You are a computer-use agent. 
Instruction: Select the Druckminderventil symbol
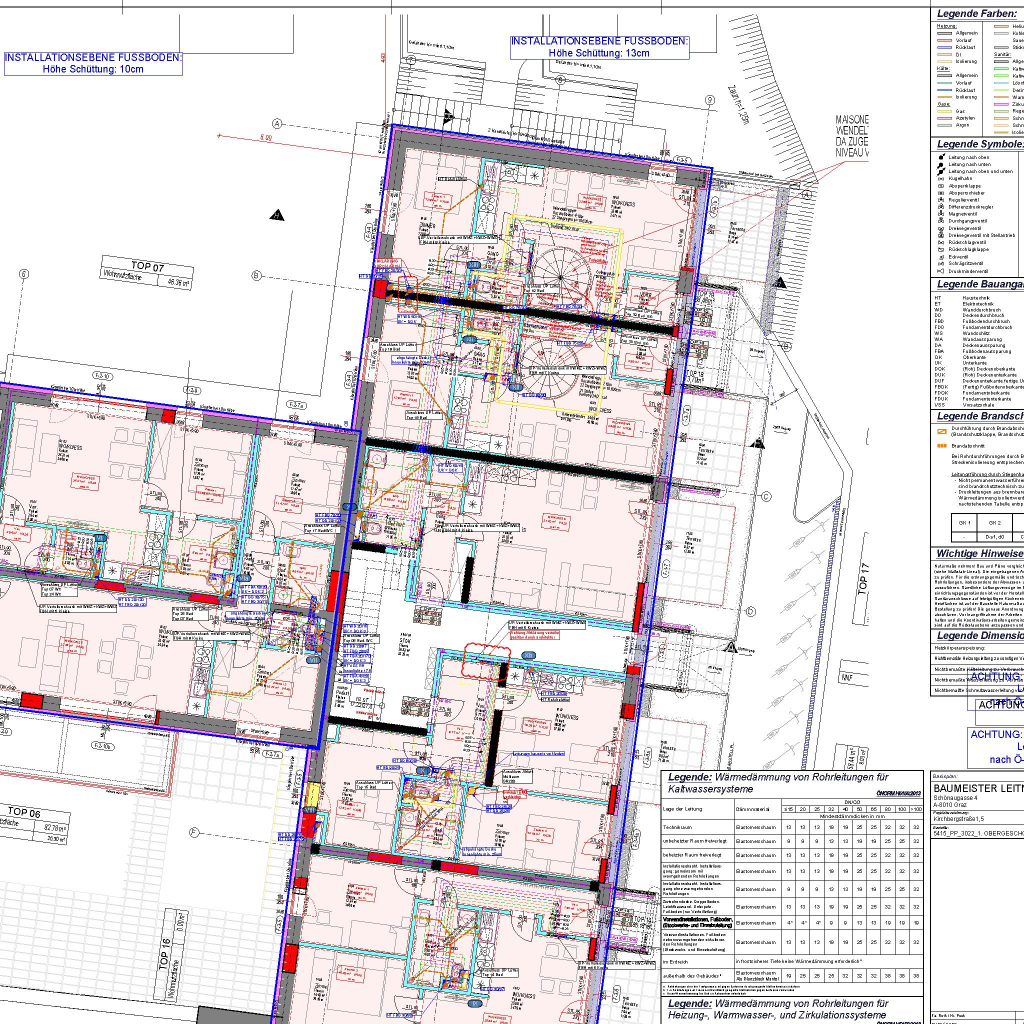point(941,271)
